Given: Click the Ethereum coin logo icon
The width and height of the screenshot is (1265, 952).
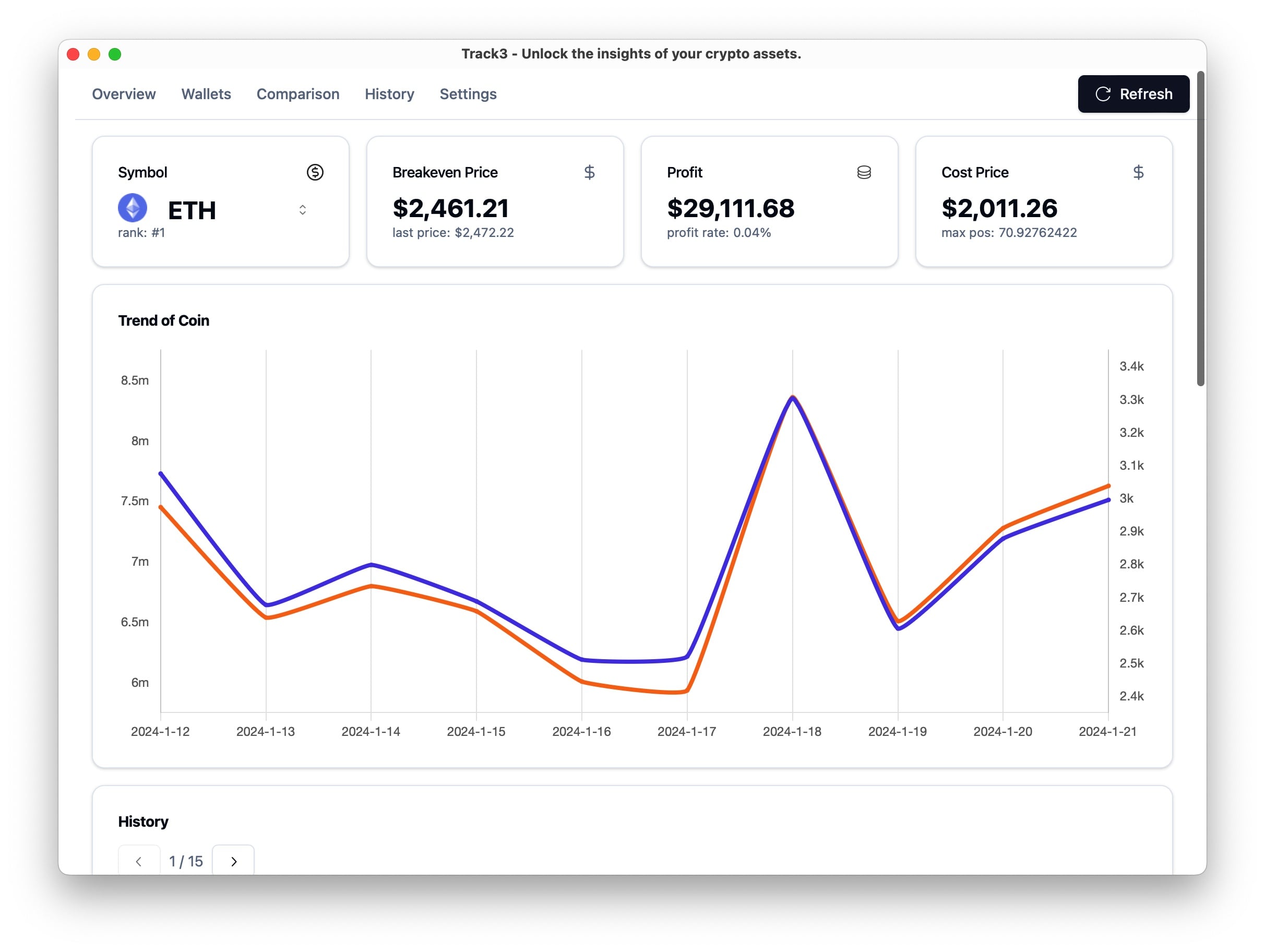Looking at the screenshot, I should click(x=132, y=208).
